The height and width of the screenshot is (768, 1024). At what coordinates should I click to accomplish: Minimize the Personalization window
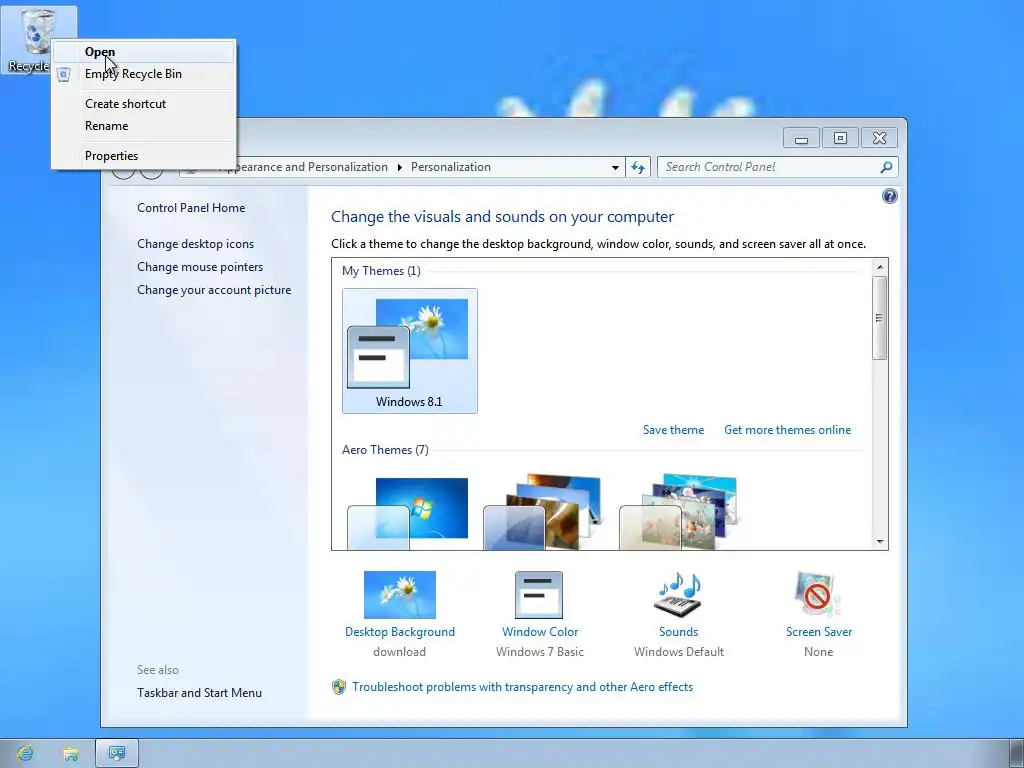coord(801,138)
